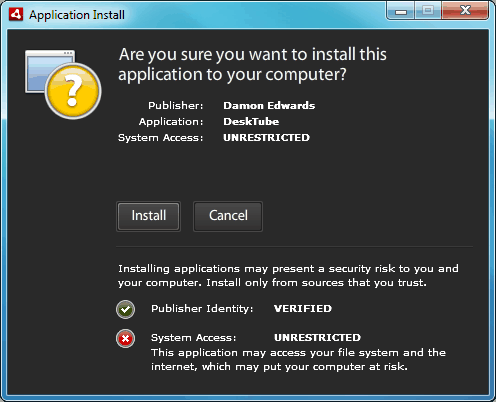Click the Adobe AIR logo in title bar
The width and height of the screenshot is (496, 402).
[16, 14]
